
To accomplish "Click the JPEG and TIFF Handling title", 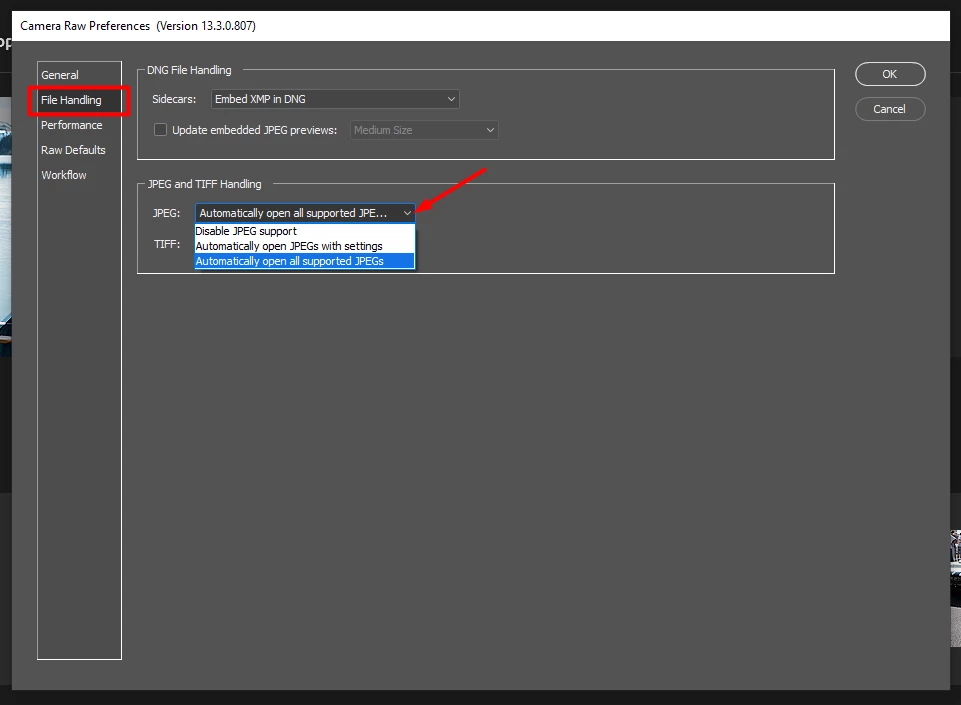I will coord(205,185).
